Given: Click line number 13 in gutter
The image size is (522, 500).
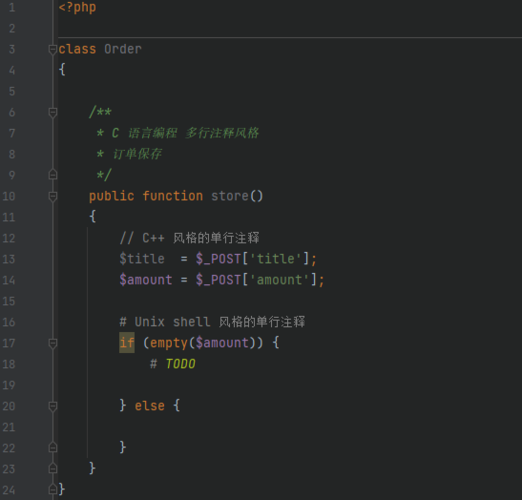Looking at the screenshot, I should click(9, 259).
